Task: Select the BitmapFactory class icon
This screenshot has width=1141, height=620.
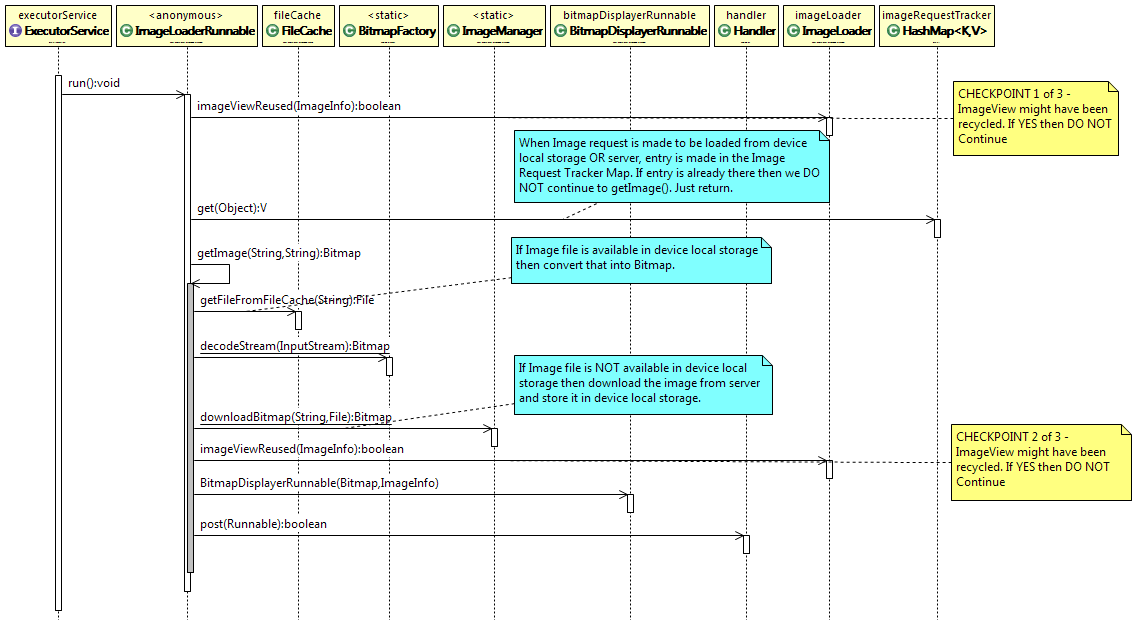Action: (x=350, y=32)
